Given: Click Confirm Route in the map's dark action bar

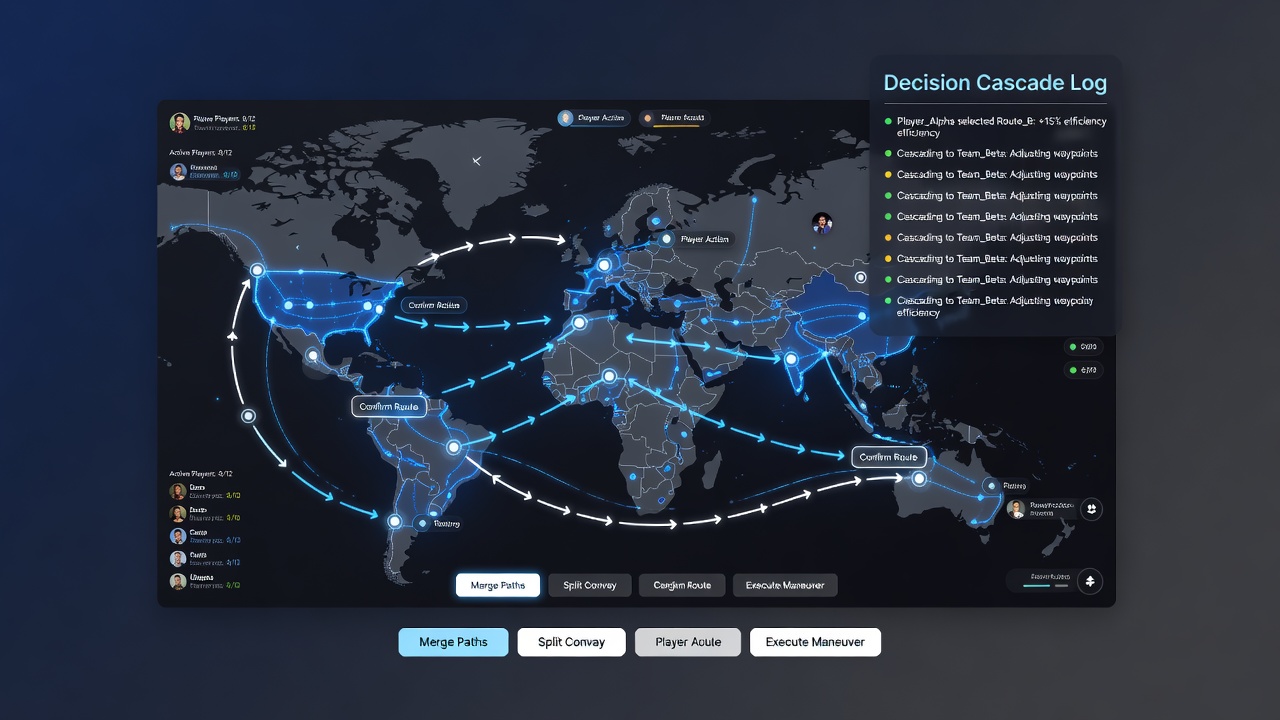Looking at the screenshot, I should pyautogui.click(x=682, y=585).
